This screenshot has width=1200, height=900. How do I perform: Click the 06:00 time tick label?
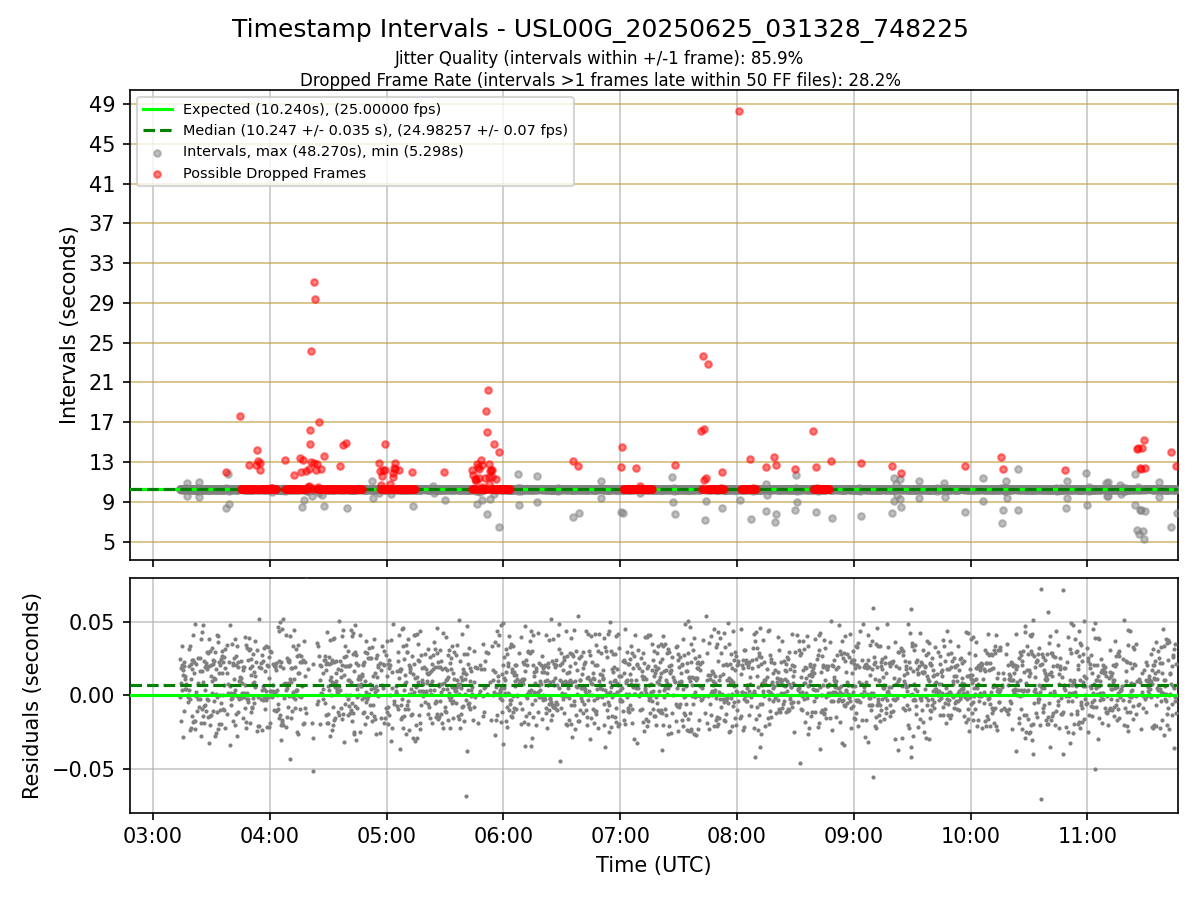pyautogui.click(x=503, y=835)
